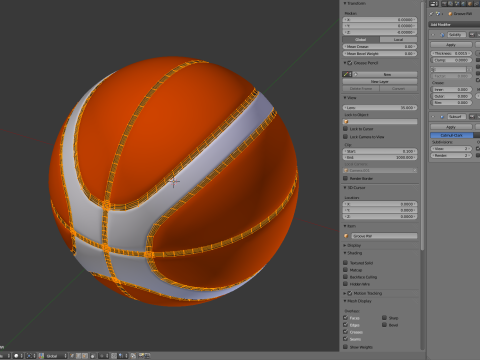
Task: Open Scene properties tab icon
Action: 457,4
